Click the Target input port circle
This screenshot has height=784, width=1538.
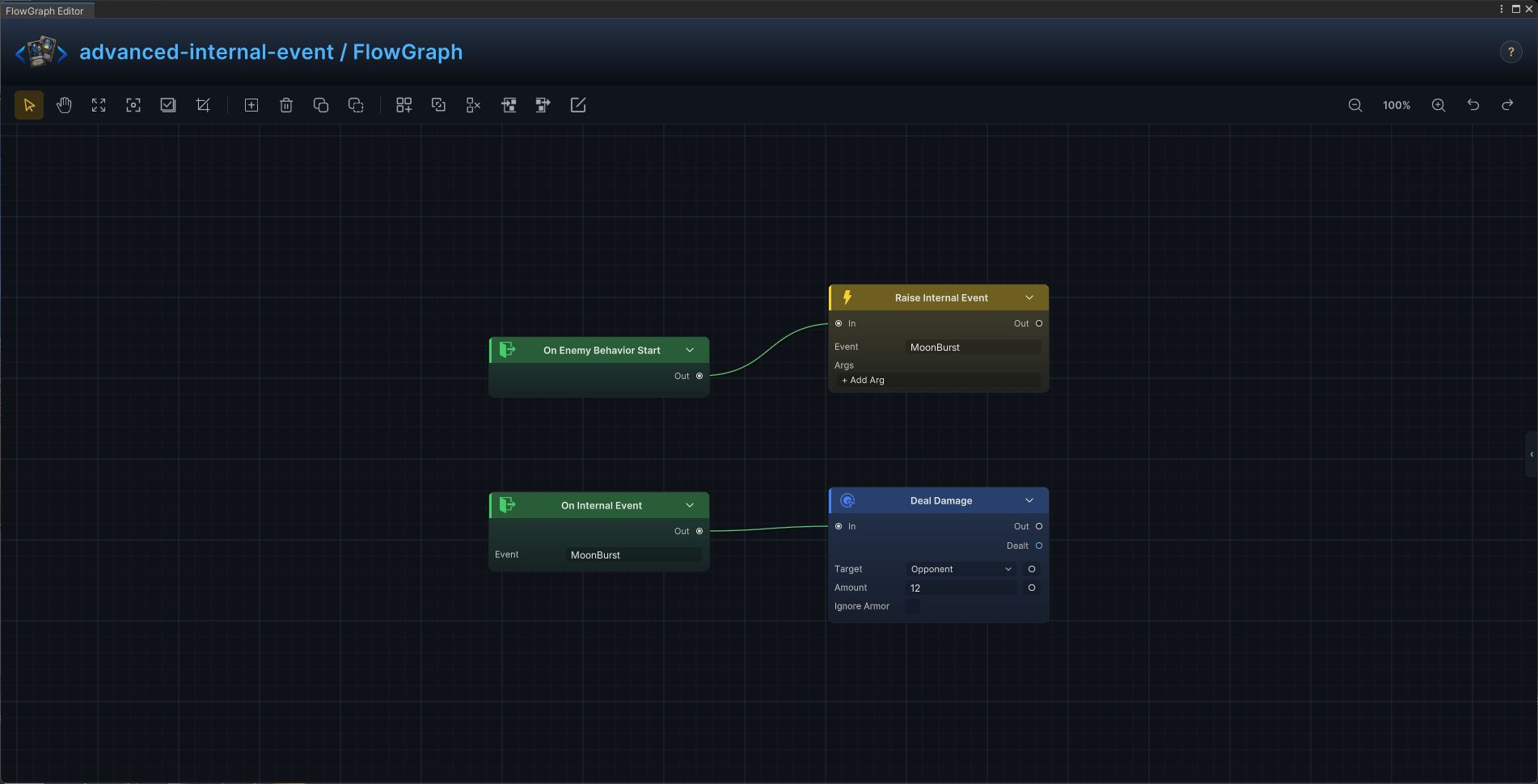1032,569
